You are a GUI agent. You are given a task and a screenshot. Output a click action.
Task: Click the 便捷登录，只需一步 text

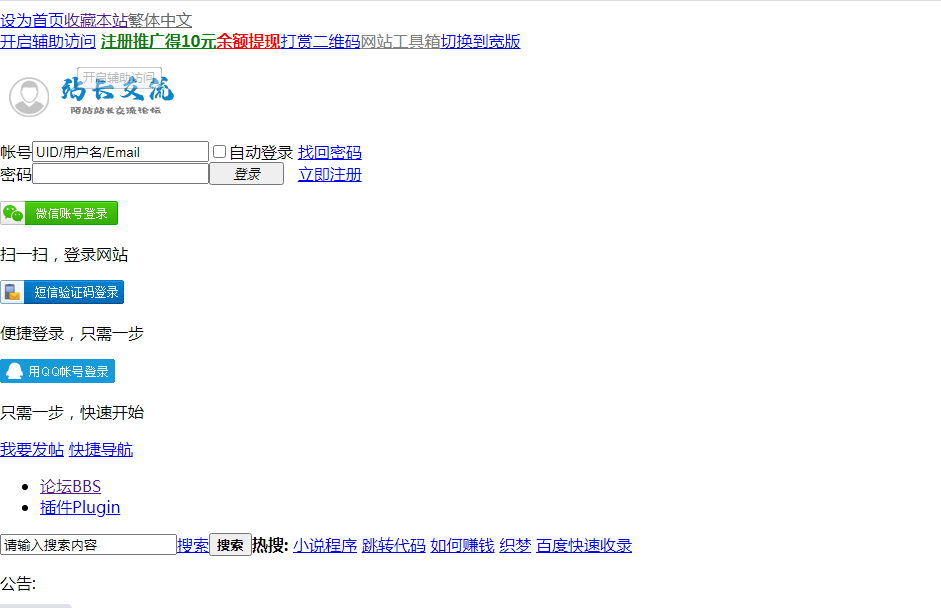[x=72, y=334]
